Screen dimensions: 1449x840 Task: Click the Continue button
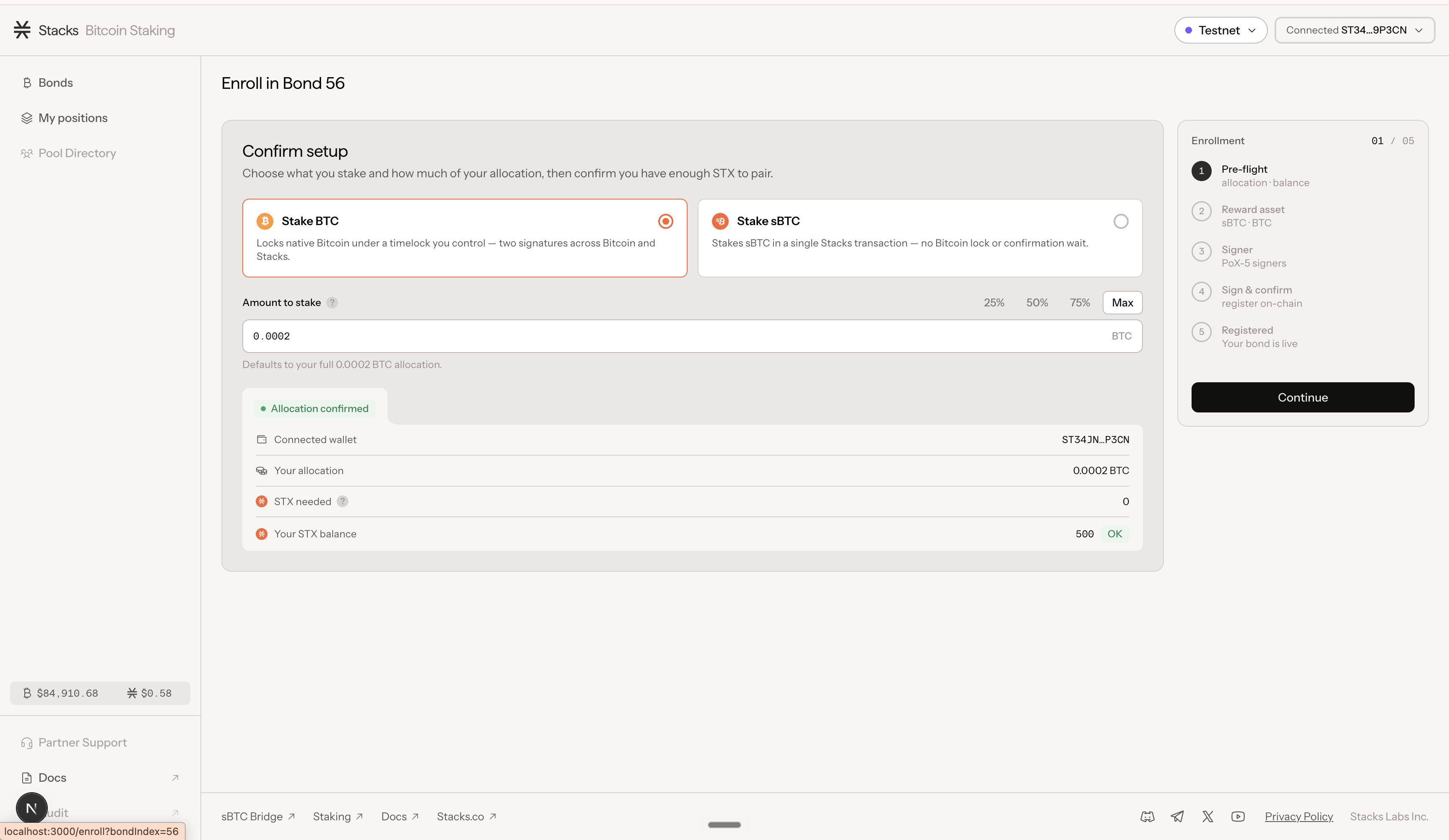point(1302,397)
